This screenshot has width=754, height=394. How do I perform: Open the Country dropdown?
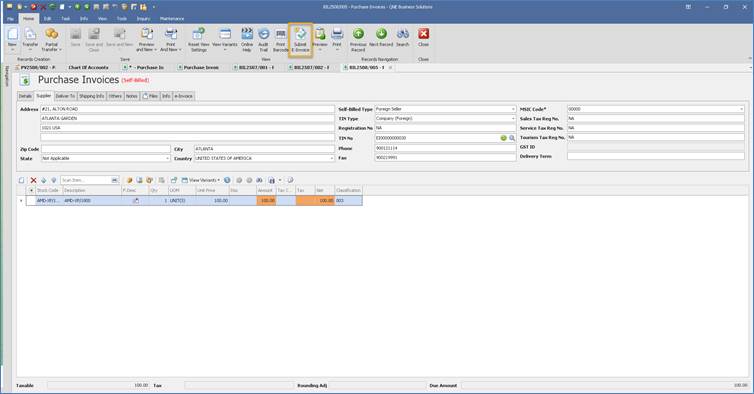click(331, 158)
